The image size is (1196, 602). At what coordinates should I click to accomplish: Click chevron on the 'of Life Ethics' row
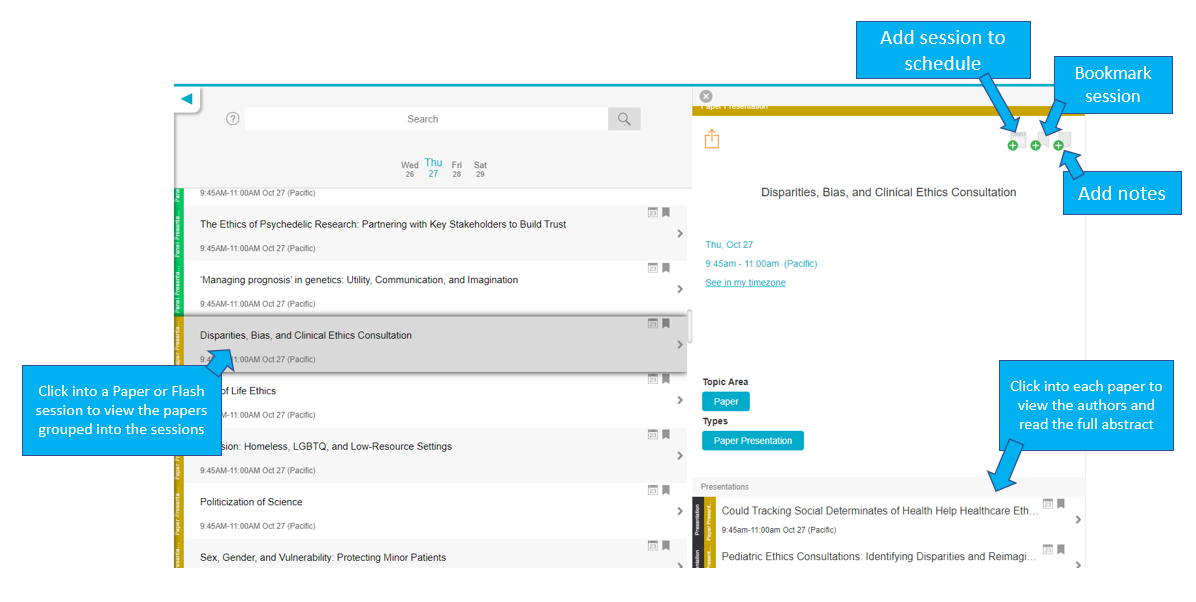coord(680,400)
